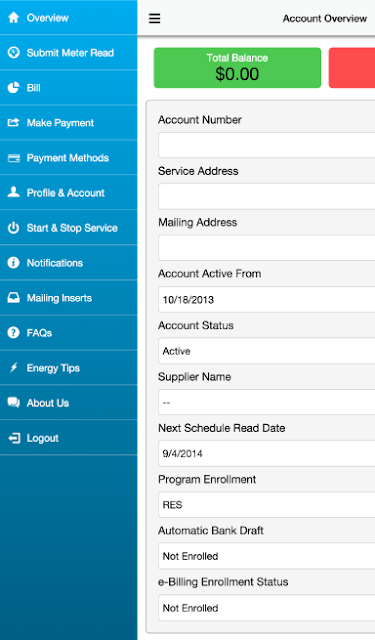Open the Profile & Account person icon
Screen dimensions: 375x640
(13, 192)
